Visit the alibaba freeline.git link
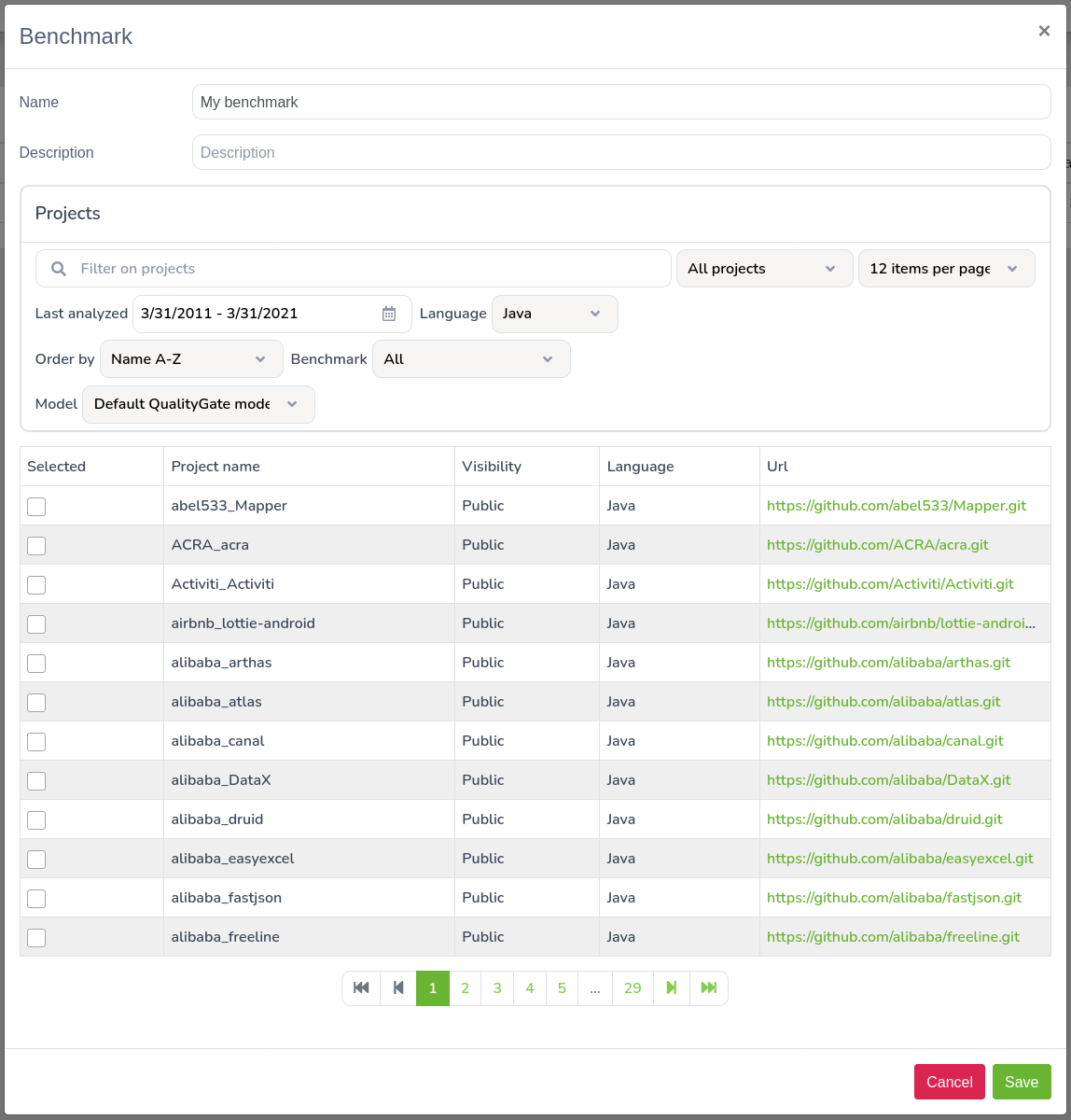1071x1120 pixels. pyautogui.click(x=894, y=937)
